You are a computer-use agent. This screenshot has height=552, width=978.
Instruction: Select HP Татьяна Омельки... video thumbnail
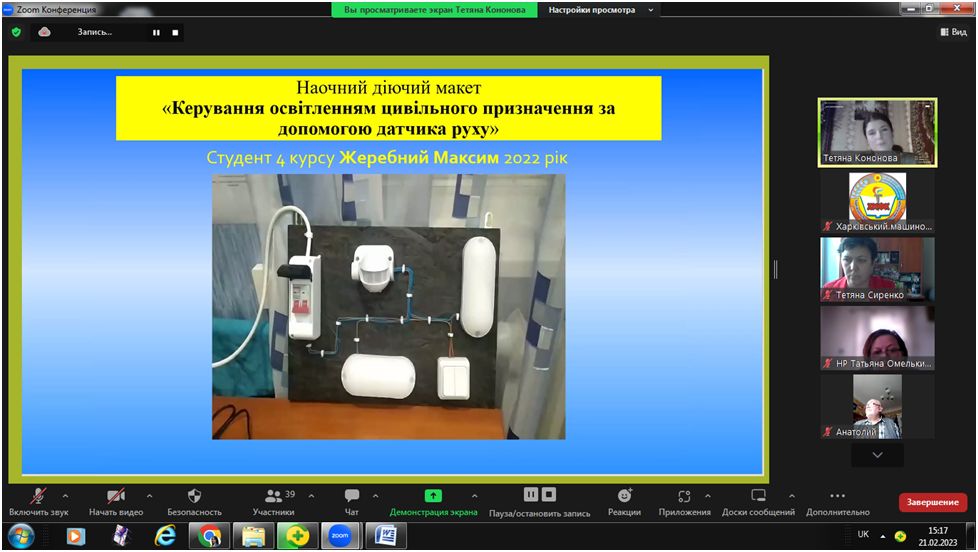click(x=877, y=338)
